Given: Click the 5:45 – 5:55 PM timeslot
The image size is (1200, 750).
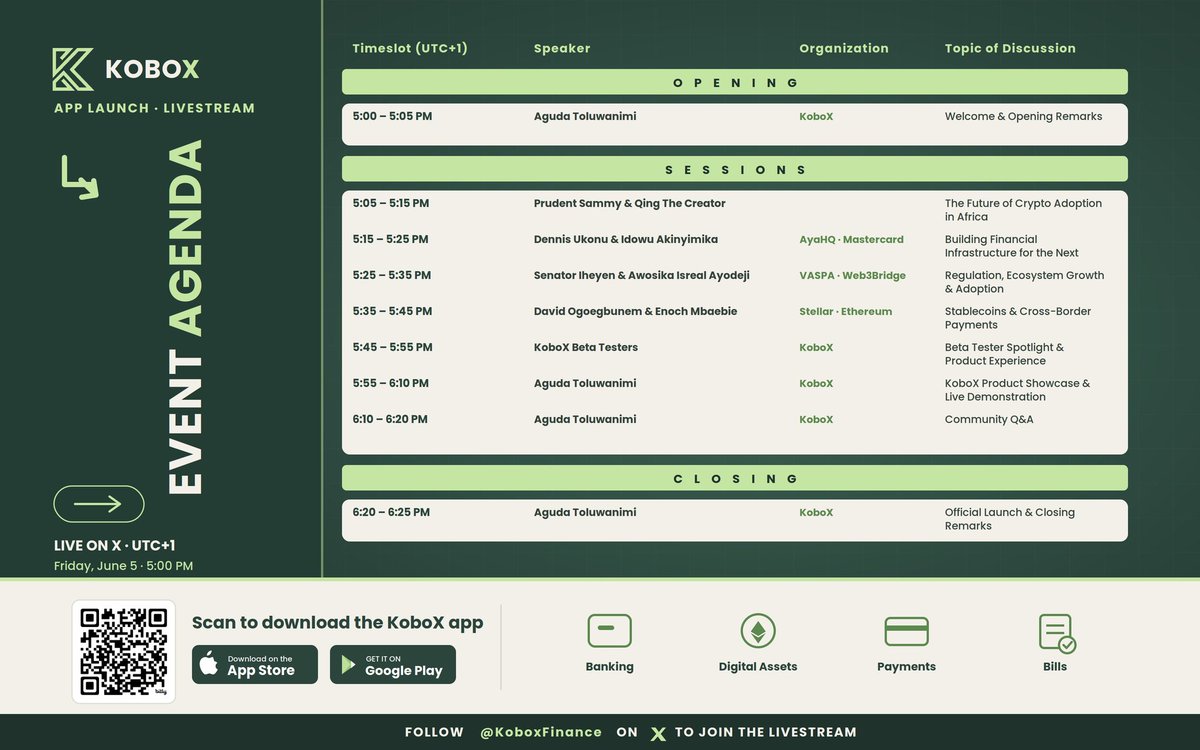Looking at the screenshot, I should pos(392,347).
